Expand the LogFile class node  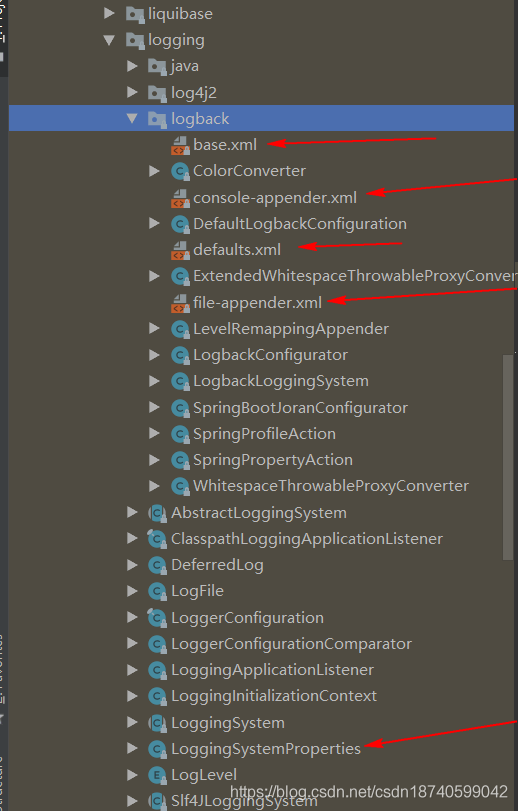pos(132,591)
